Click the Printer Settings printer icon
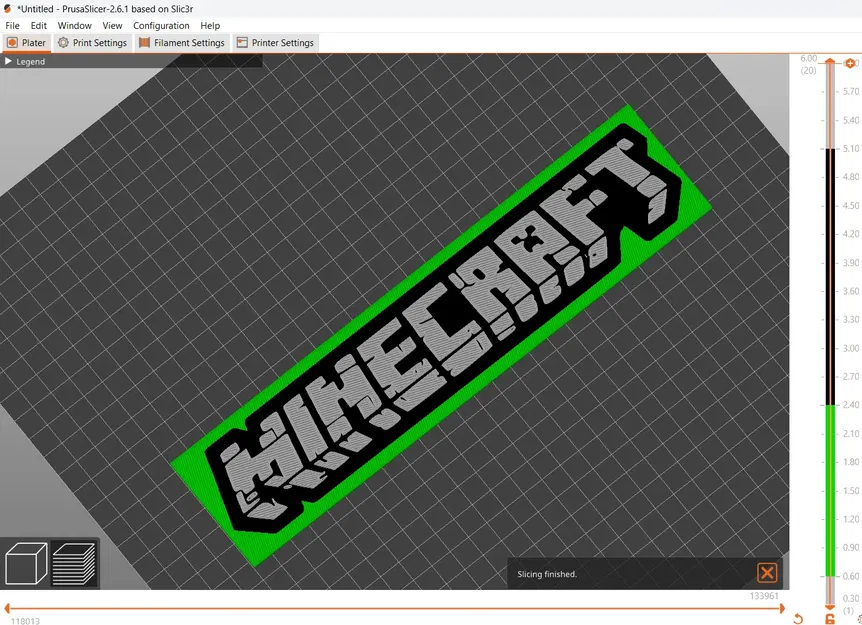The width and height of the screenshot is (862, 625). tap(240, 42)
